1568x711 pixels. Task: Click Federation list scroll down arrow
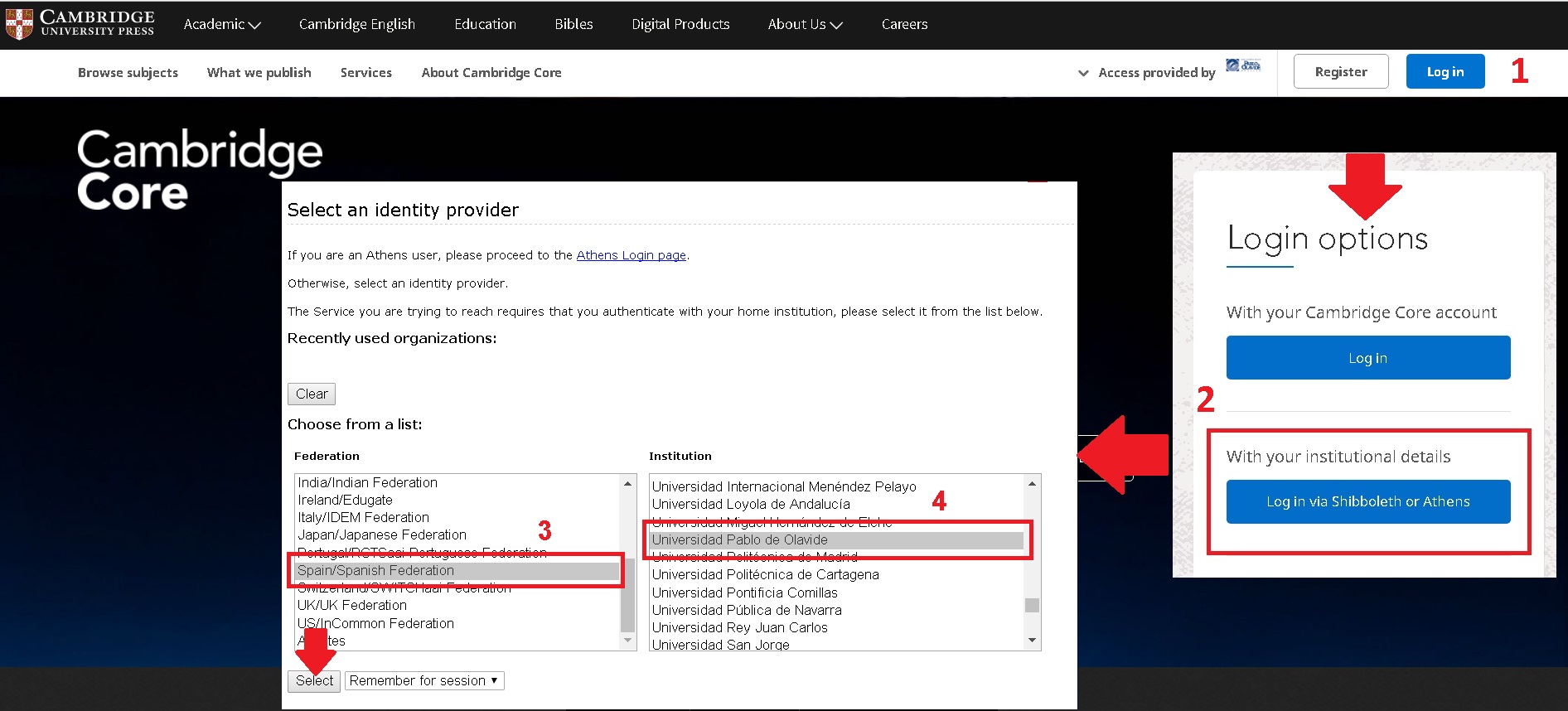tap(628, 640)
